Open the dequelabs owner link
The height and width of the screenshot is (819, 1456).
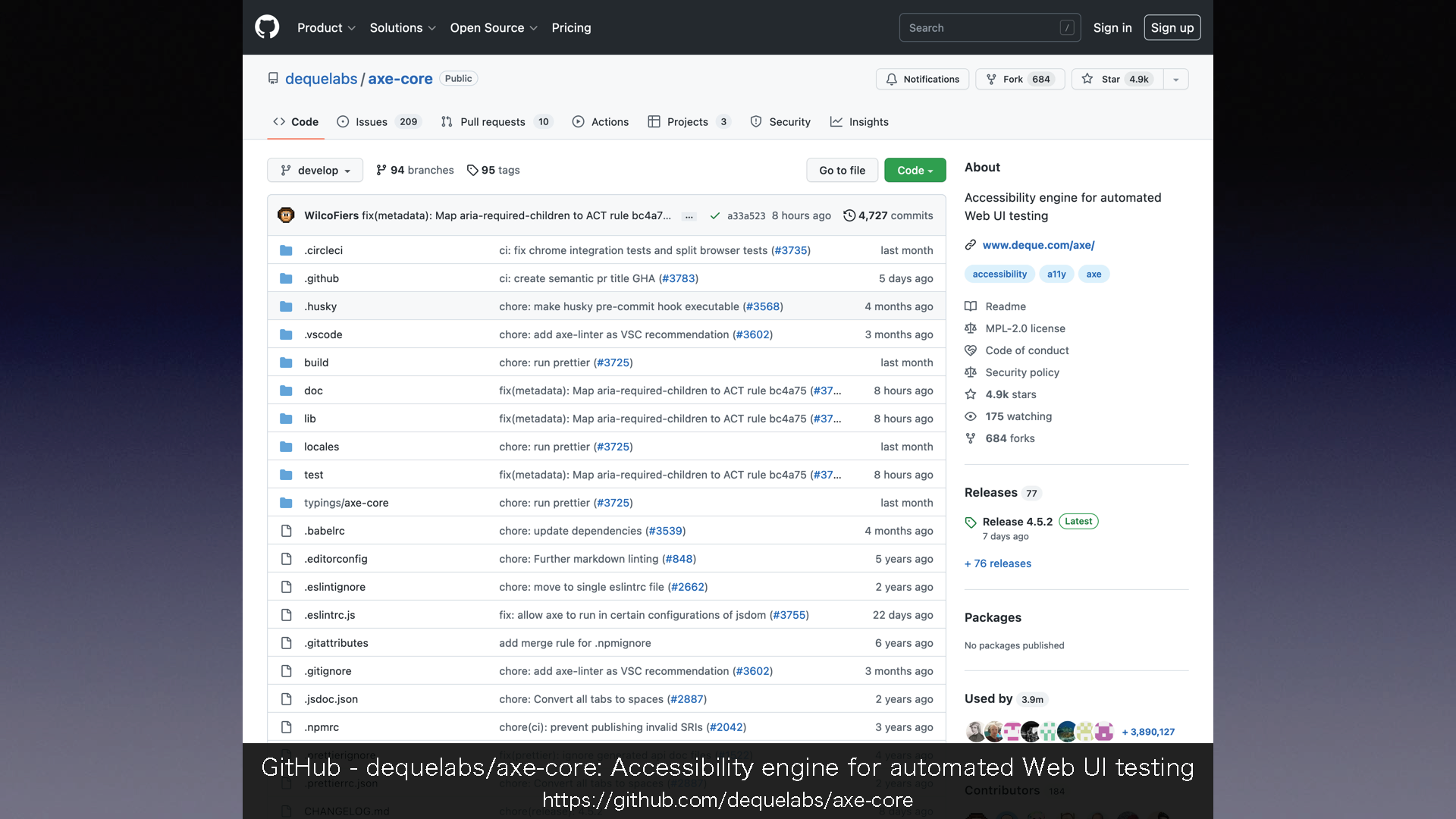(x=321, y=79)
